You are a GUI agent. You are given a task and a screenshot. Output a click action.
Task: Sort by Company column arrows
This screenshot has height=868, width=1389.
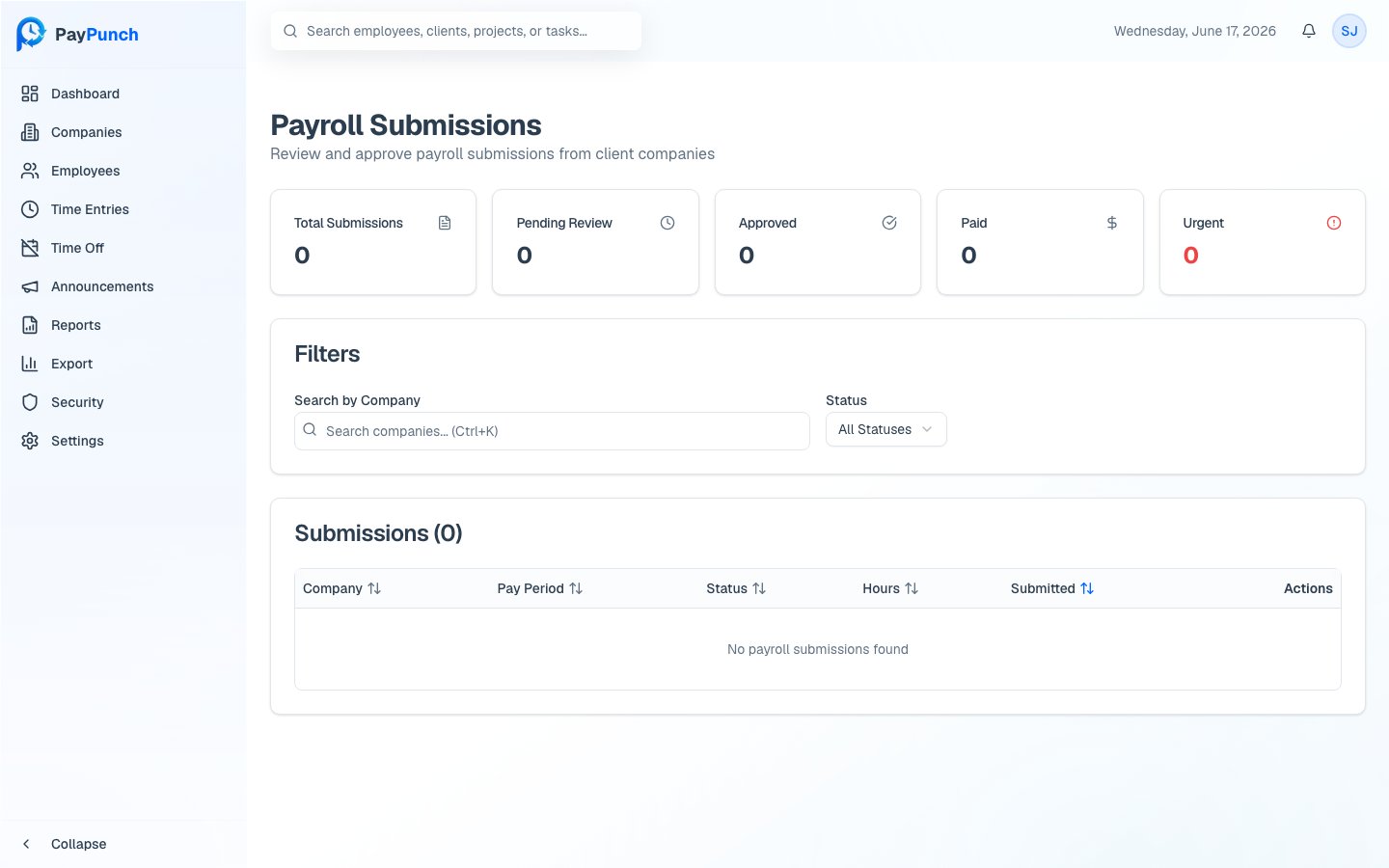[x=374, y=588]
